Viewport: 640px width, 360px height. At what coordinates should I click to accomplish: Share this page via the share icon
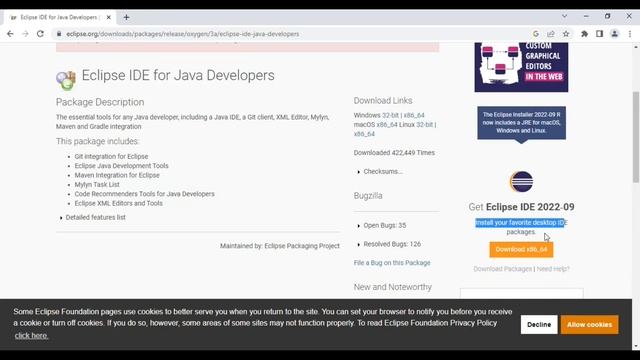pyautogui.click(x=551, y=34)
